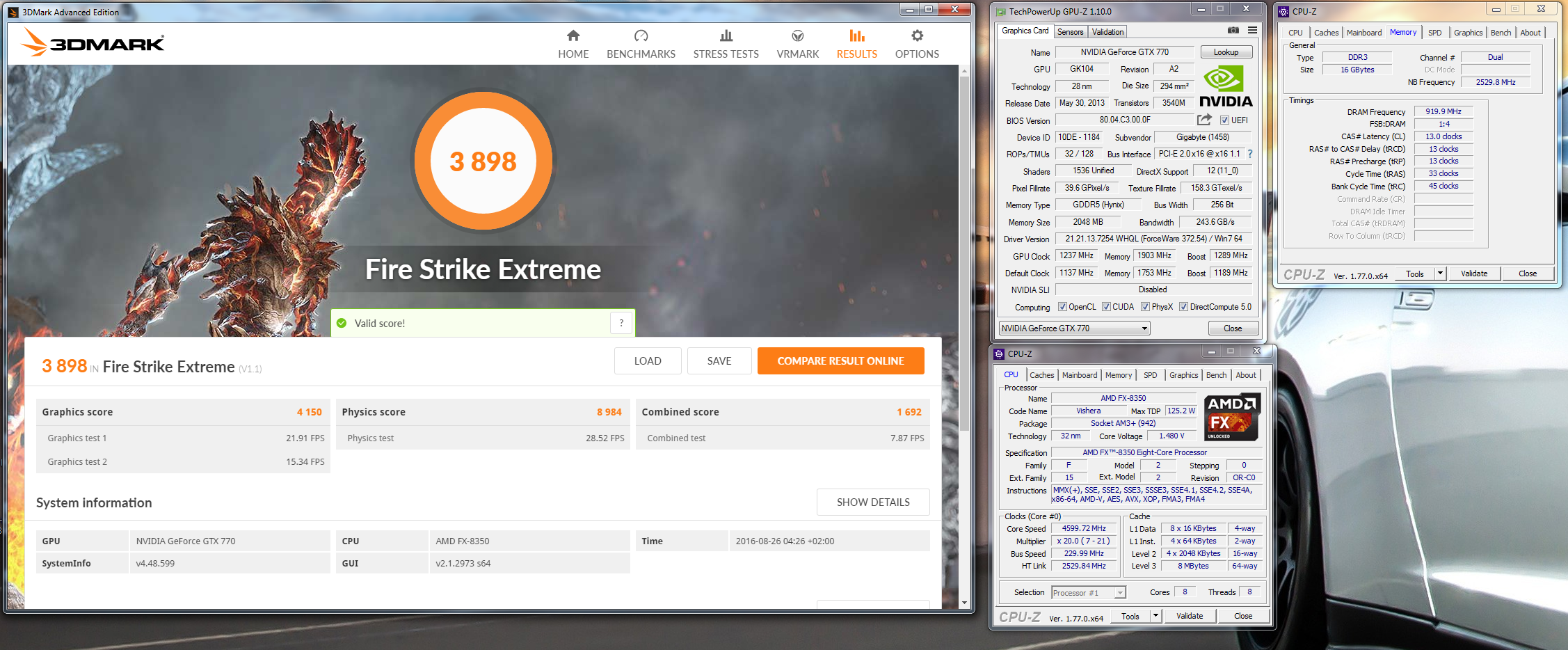This screenshot has height=650, width=1568.
Task: Switch to the Sensors tab in GPU-Z
Action: click(1070, 32)
